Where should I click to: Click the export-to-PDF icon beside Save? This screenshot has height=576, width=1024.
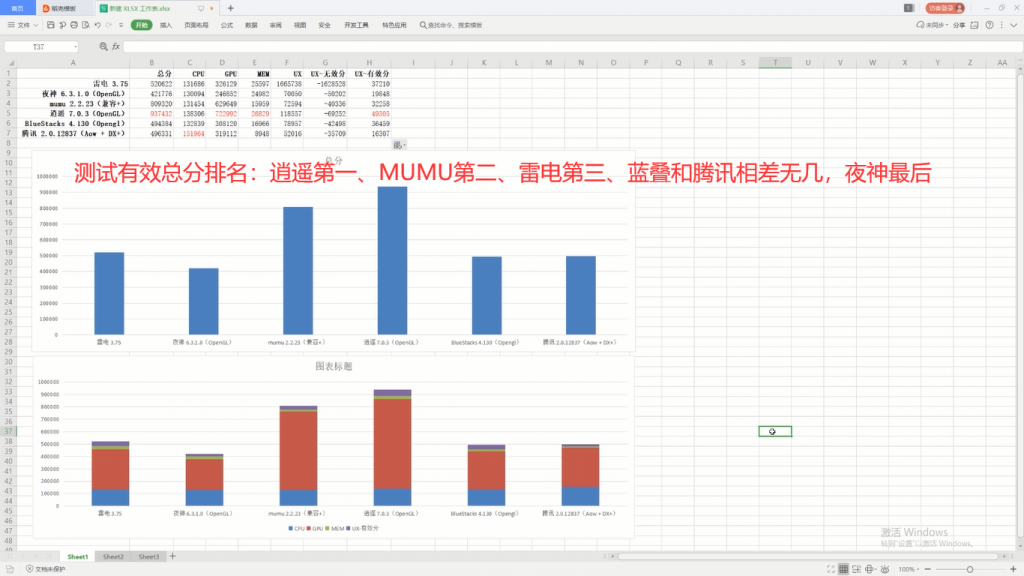[62, 25]
